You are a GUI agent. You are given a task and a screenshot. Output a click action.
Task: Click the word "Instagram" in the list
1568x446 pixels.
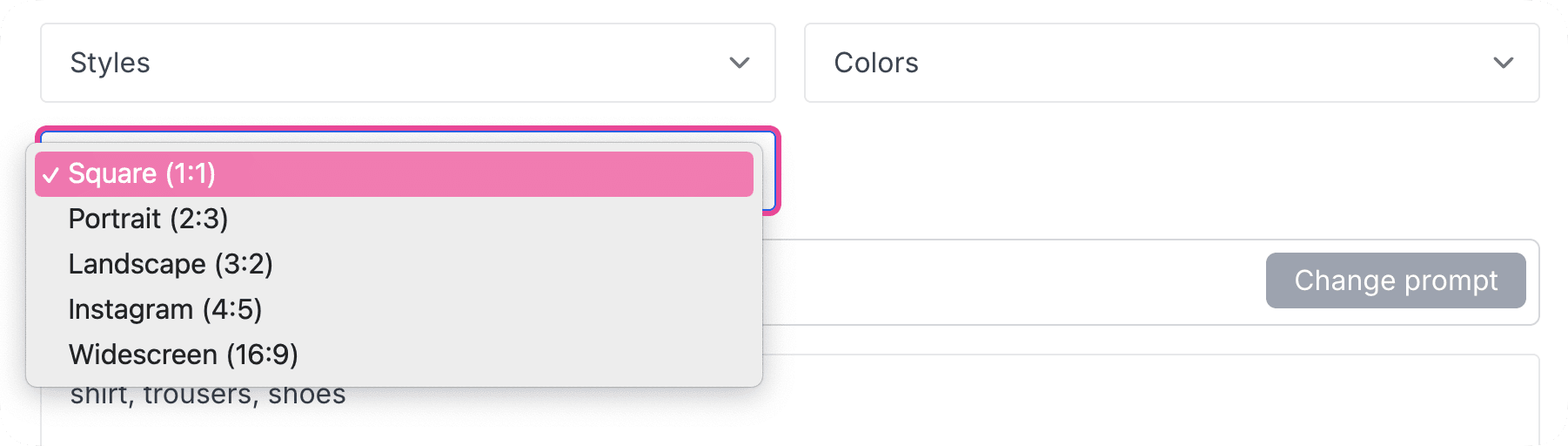[x=131, y=309]
